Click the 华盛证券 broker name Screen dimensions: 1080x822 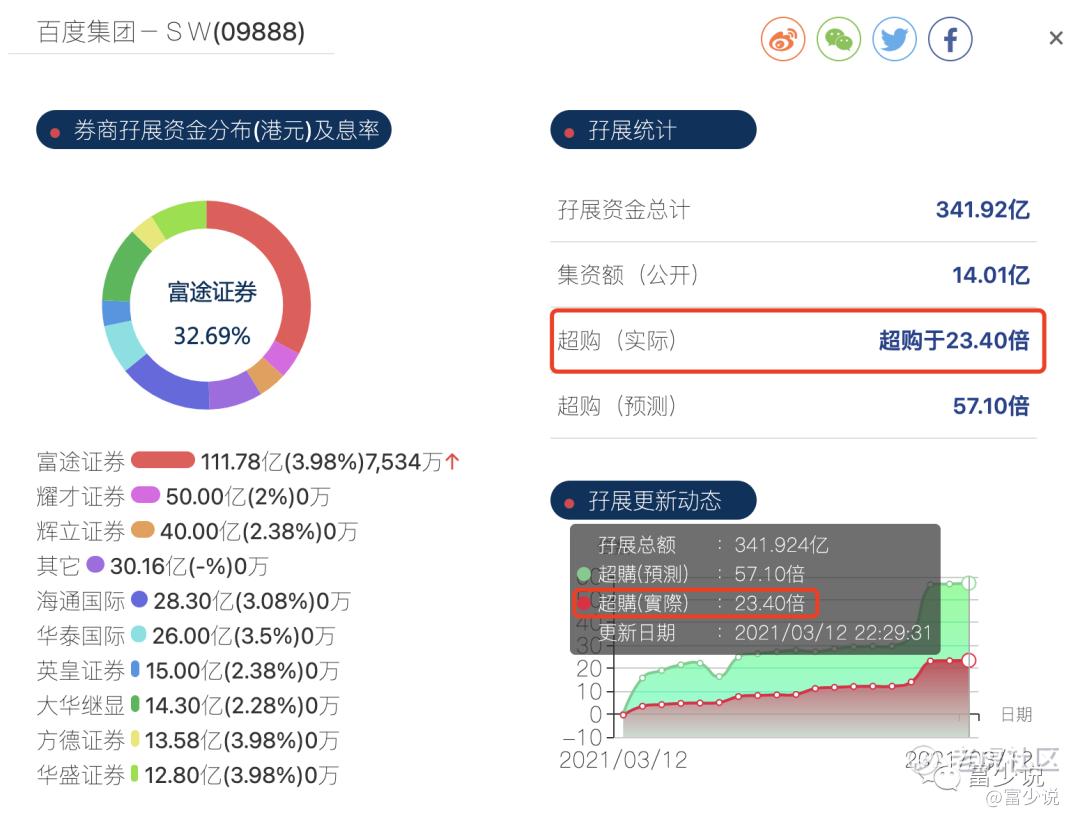[x=81, y=775]
